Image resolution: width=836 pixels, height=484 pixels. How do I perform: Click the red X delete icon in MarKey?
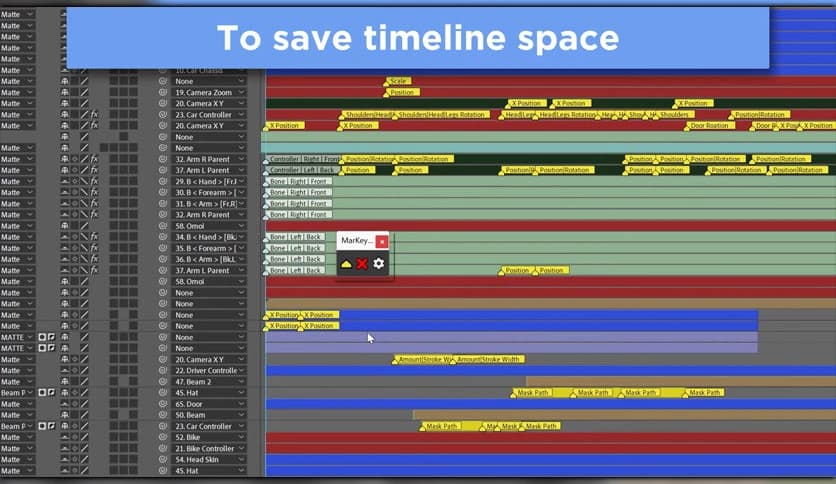tap(362, 264)
